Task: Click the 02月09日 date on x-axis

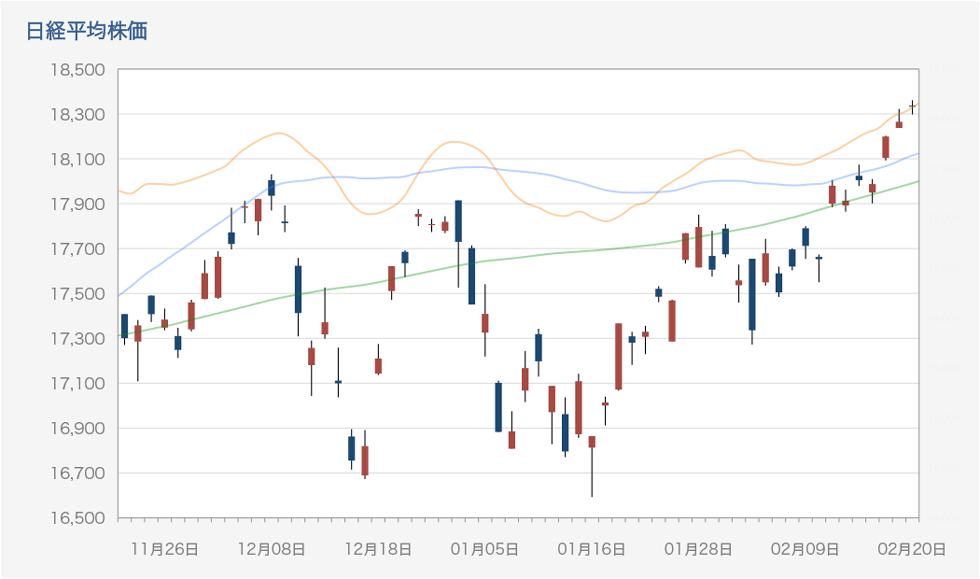Action: pyautogui.click(x=806, y=549)
